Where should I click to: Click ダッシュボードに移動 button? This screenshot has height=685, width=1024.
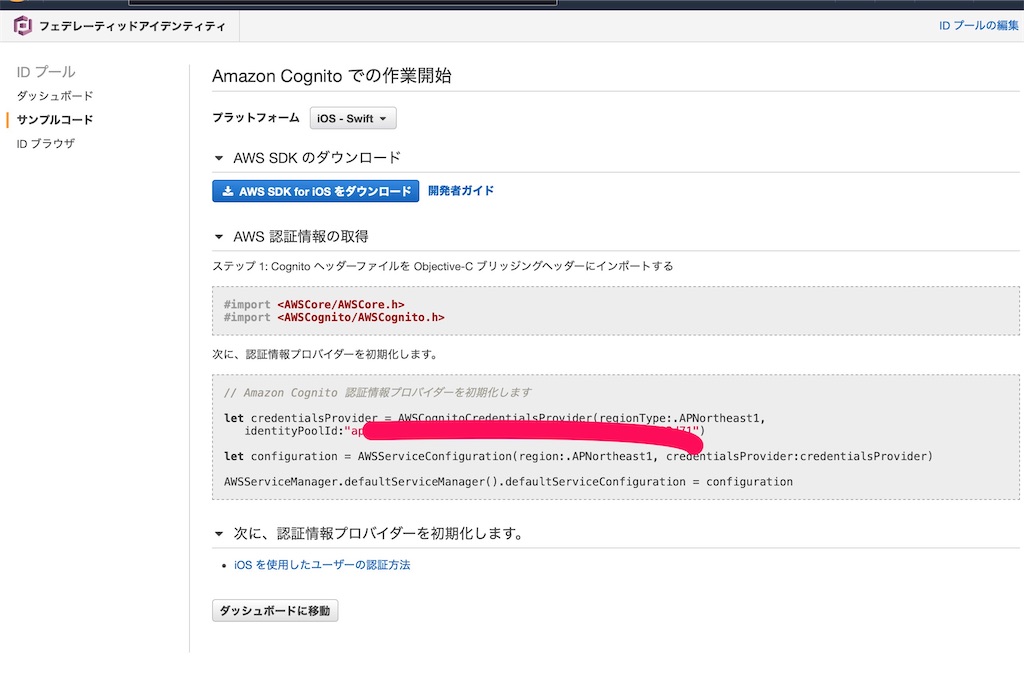tap(275, 611)
